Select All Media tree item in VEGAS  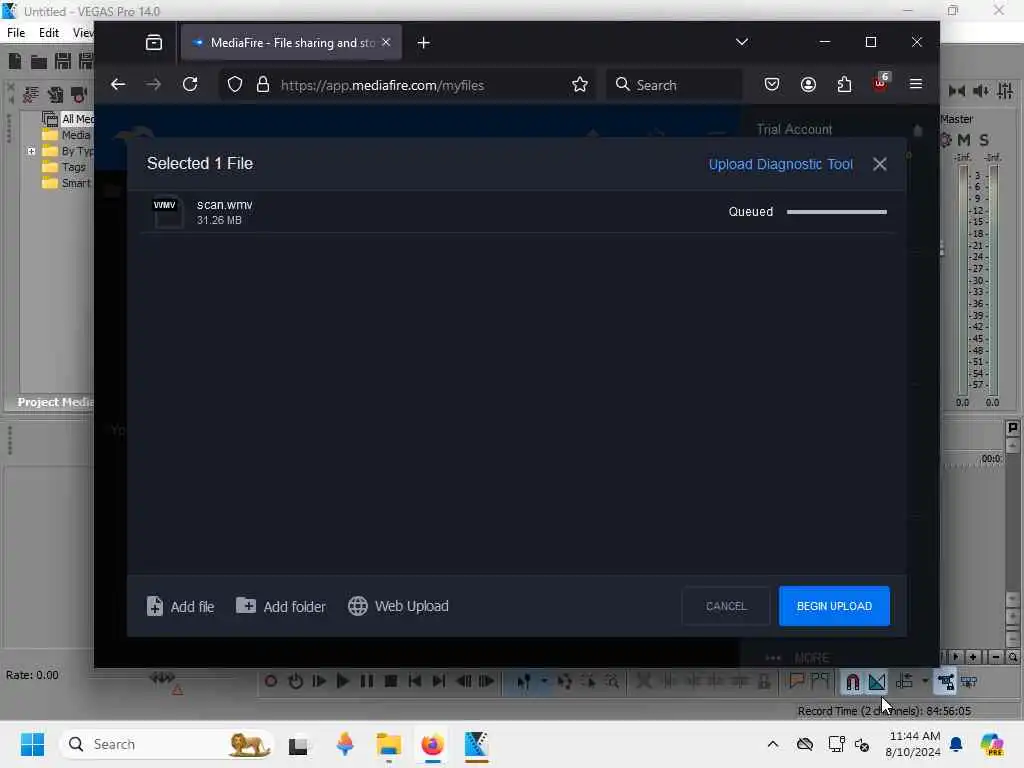point(68,119)
